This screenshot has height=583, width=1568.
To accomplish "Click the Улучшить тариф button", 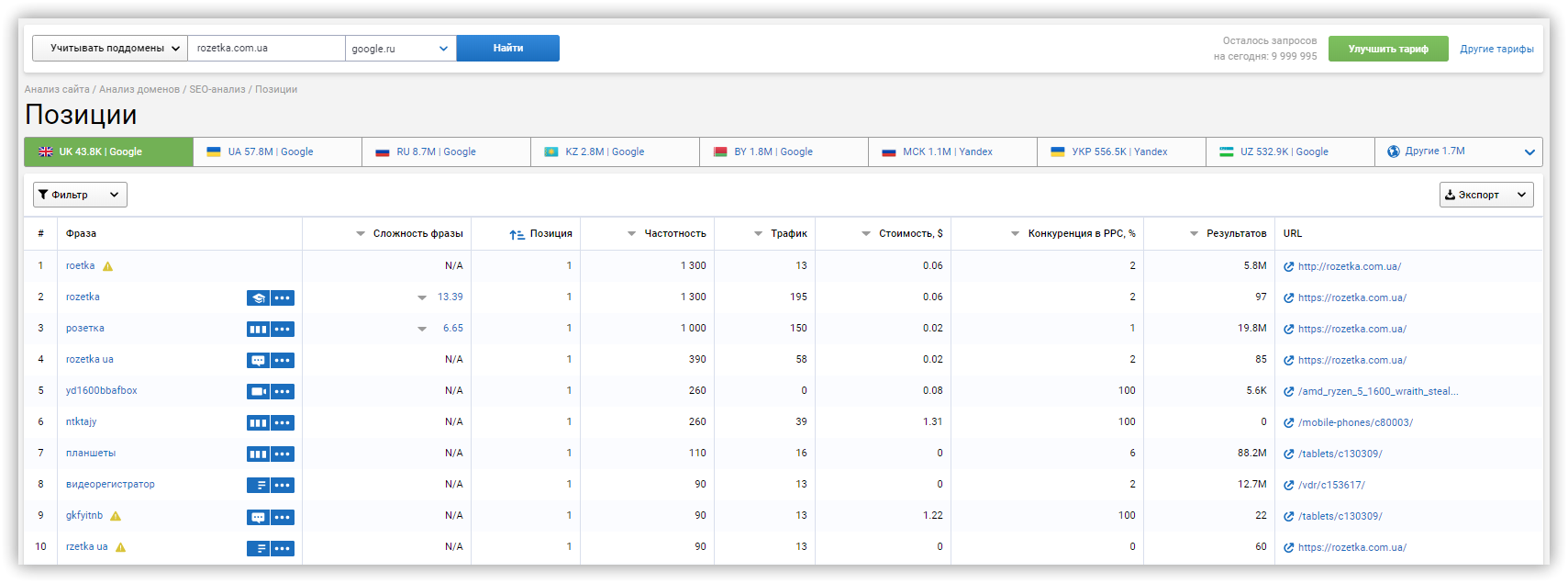I will pyautogui.click(x=1388, y=49).
